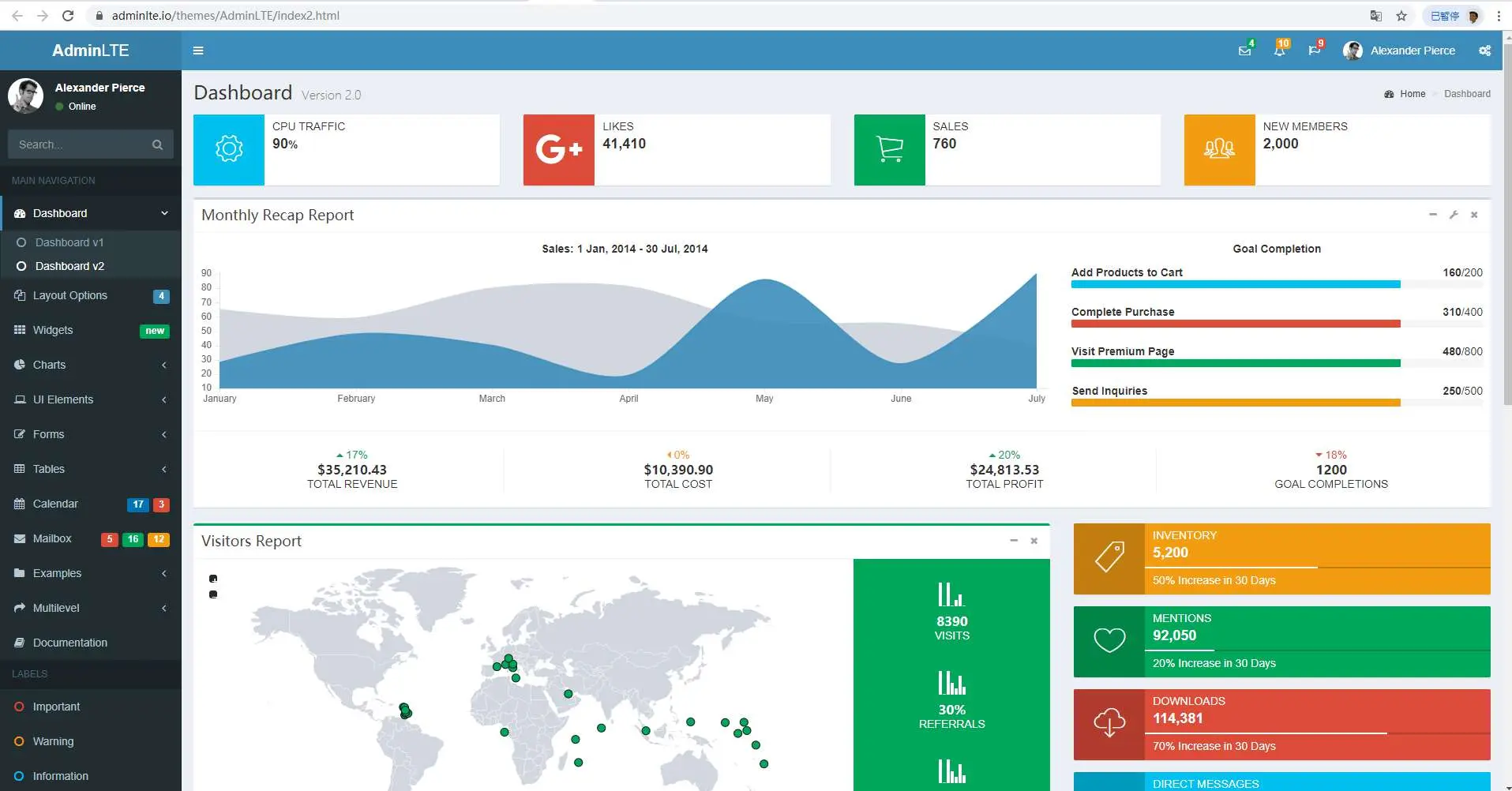Bookmark this page with the star icon

point(1401,16)
